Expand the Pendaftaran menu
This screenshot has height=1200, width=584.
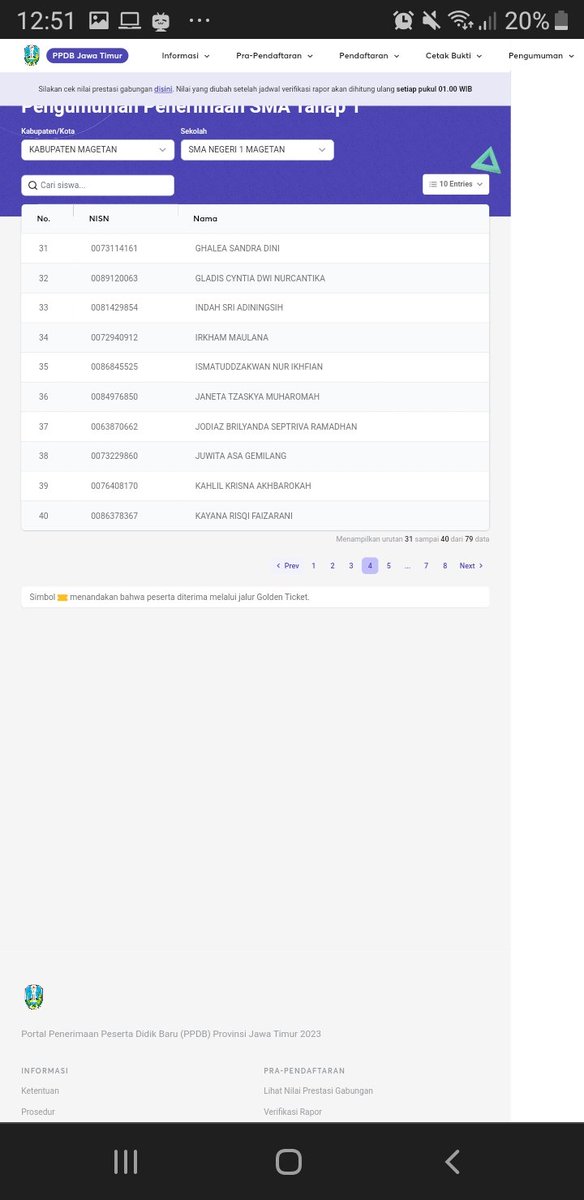pyautogui.click(x=370, y=56)
